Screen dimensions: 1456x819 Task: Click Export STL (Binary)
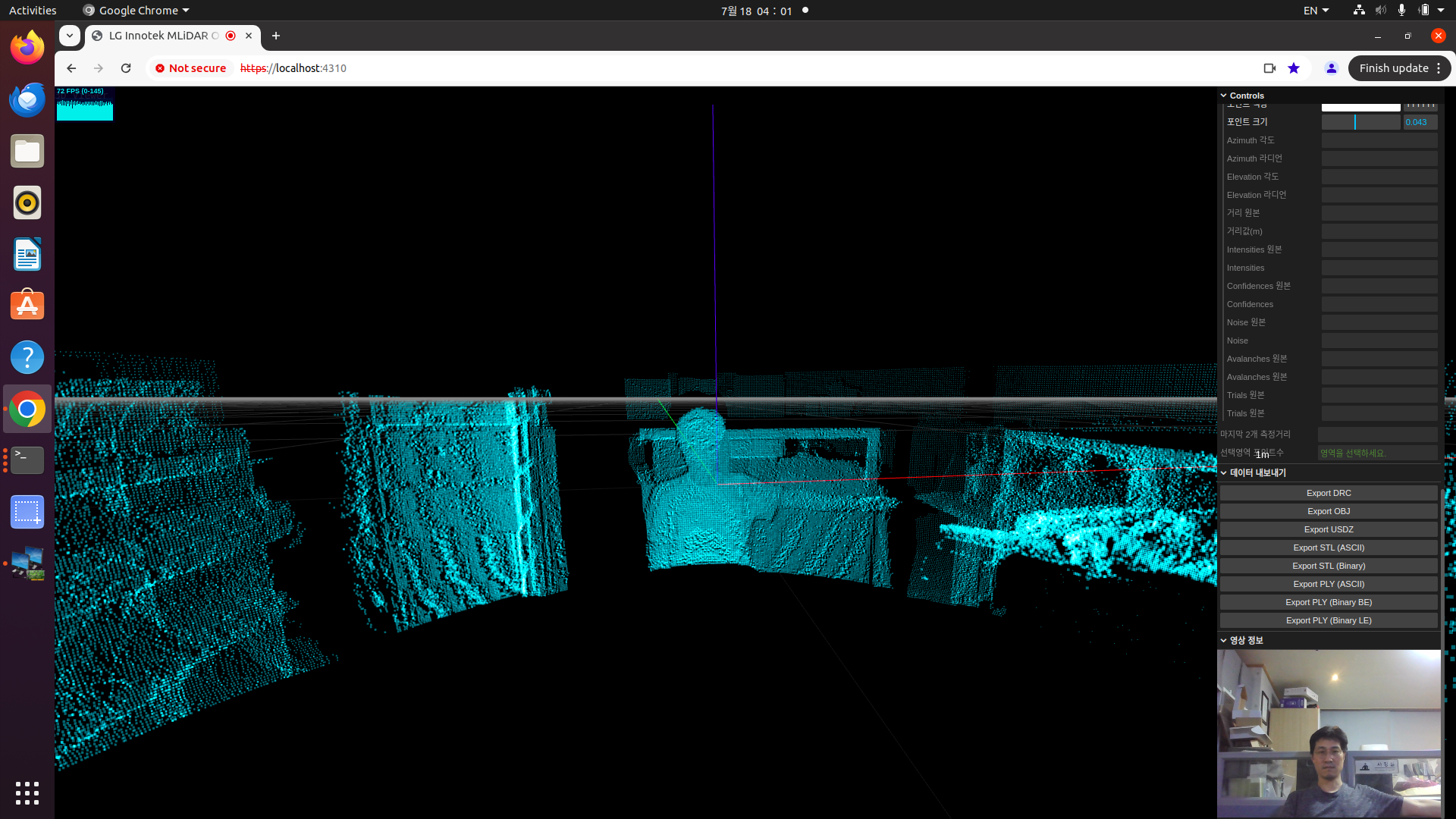click(1328, 565)
